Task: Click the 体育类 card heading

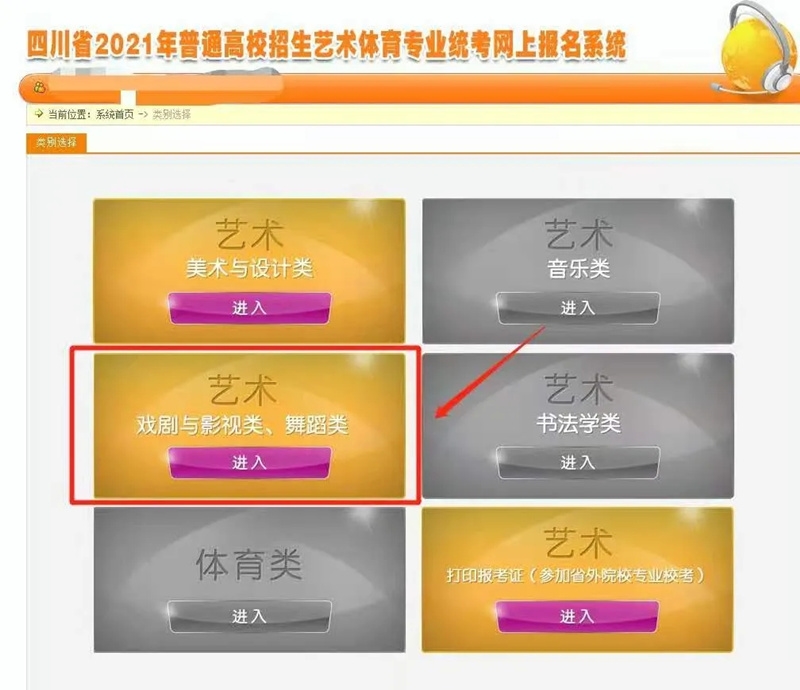Action: [x=249, y=565]
